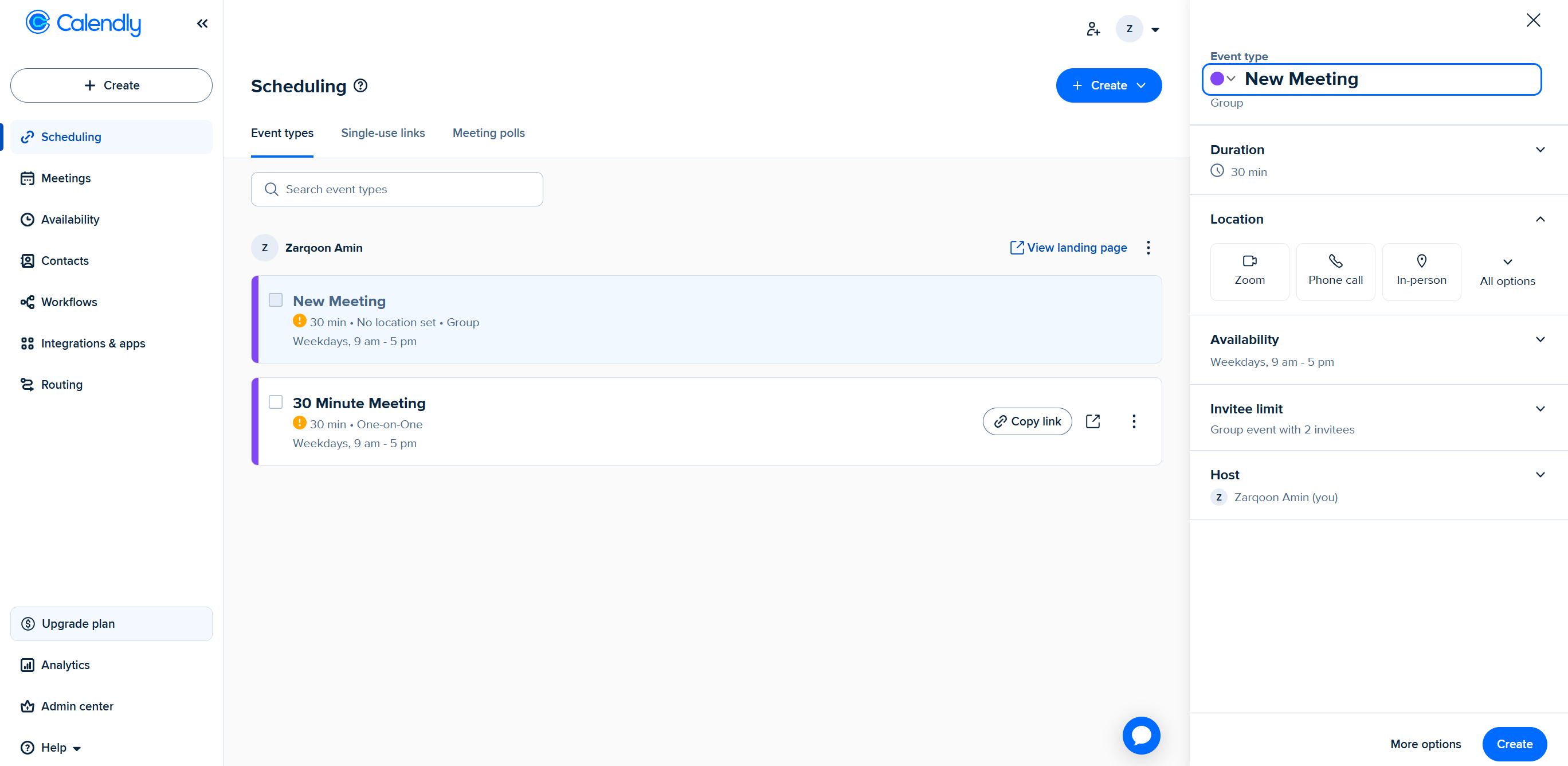
Task: Open the blue Create dropdown button
Action: tap(1108, 85)
